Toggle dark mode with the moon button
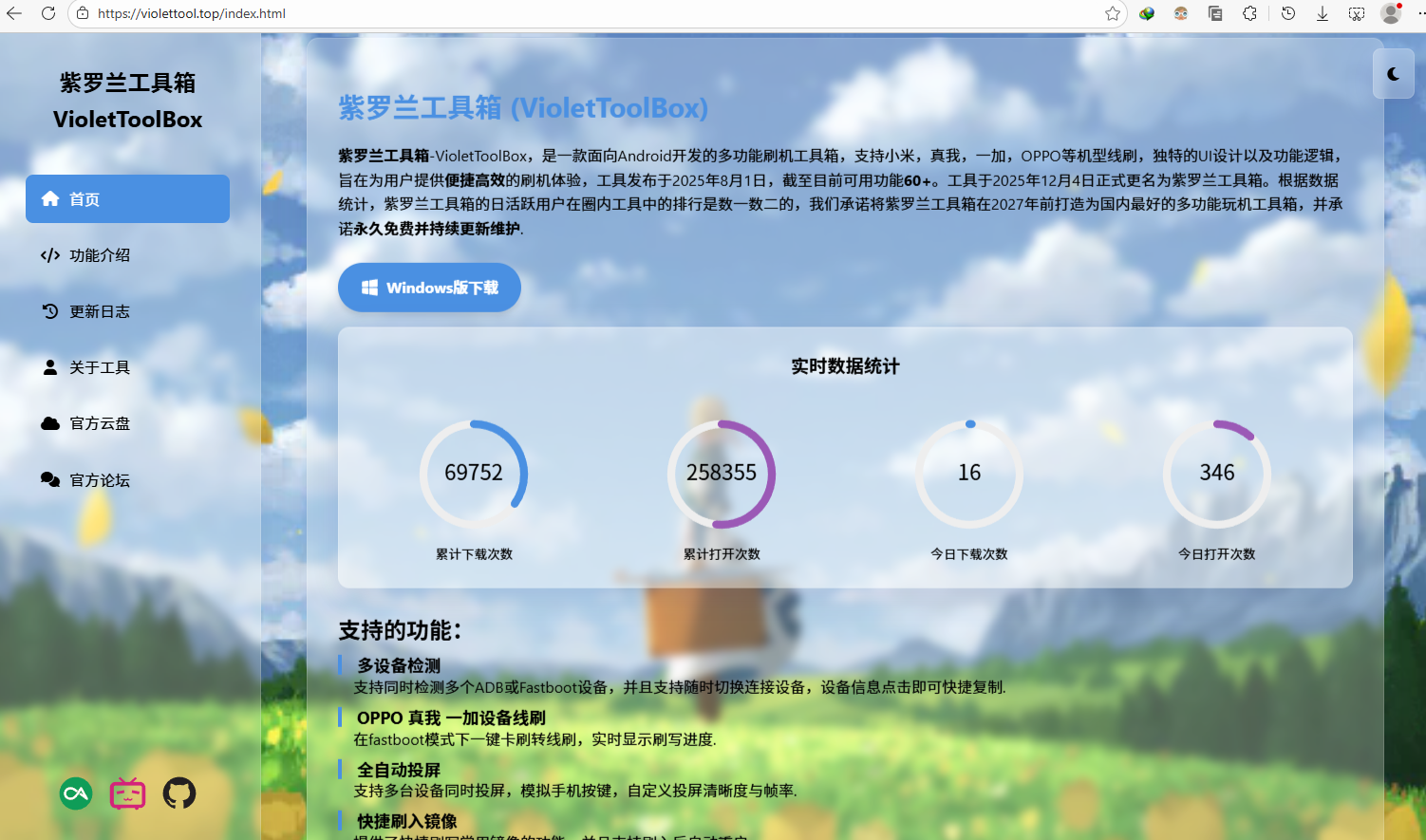This screenshot has height=840, width=1426. (1393, 74)
